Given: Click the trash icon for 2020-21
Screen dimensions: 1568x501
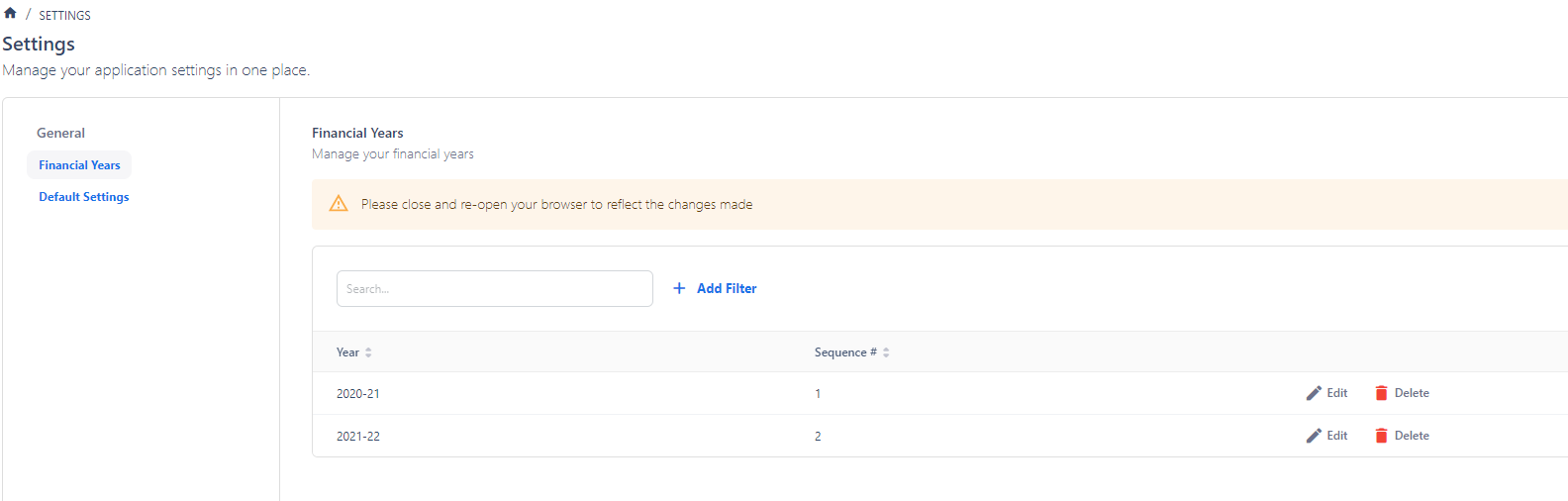Looking at the screenshot, I should (x=1381, y=393).
